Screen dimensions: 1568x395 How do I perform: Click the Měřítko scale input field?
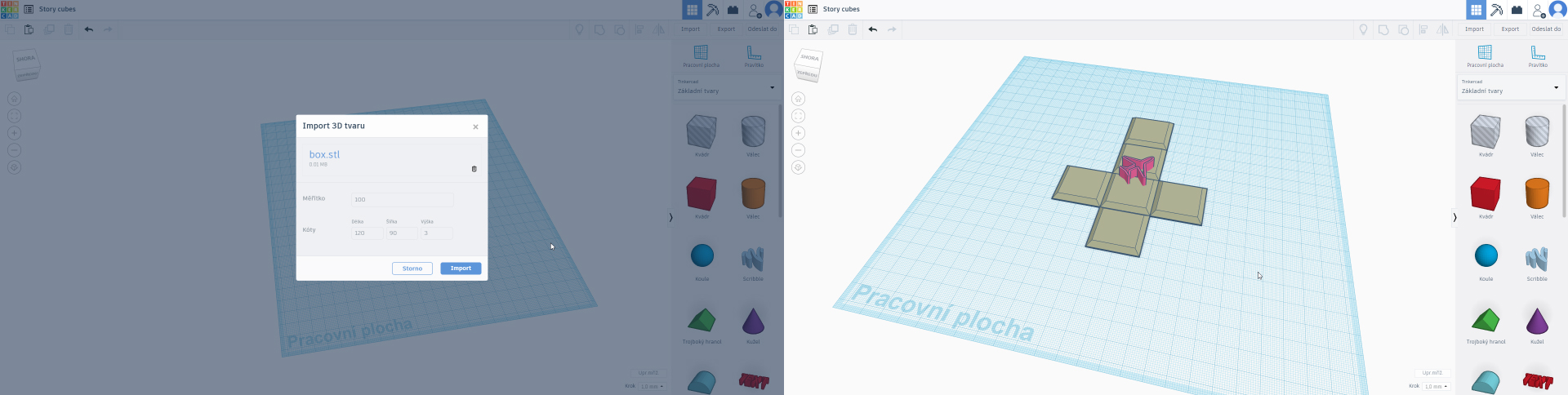point(402,200)
